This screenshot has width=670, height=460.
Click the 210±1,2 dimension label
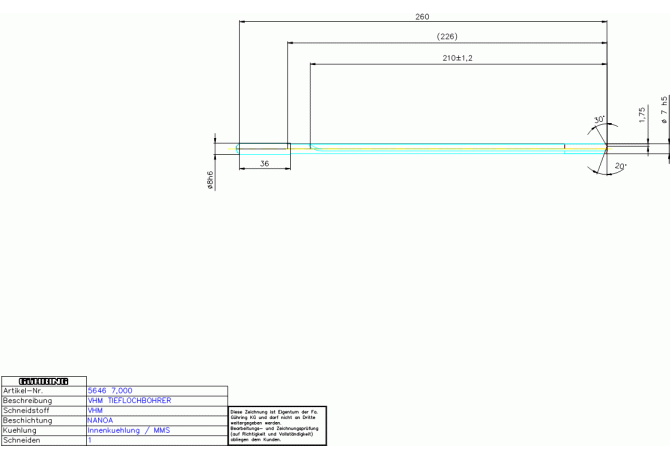(457, 58)
